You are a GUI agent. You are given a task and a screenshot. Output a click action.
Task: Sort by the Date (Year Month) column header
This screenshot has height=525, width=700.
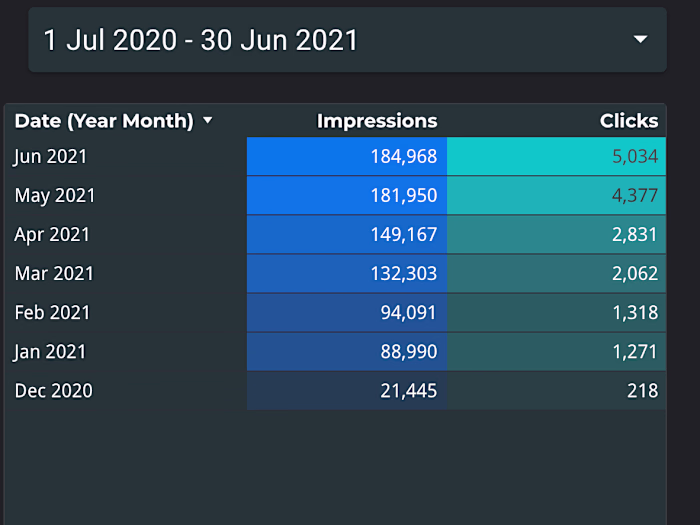[x=104, y=121]
